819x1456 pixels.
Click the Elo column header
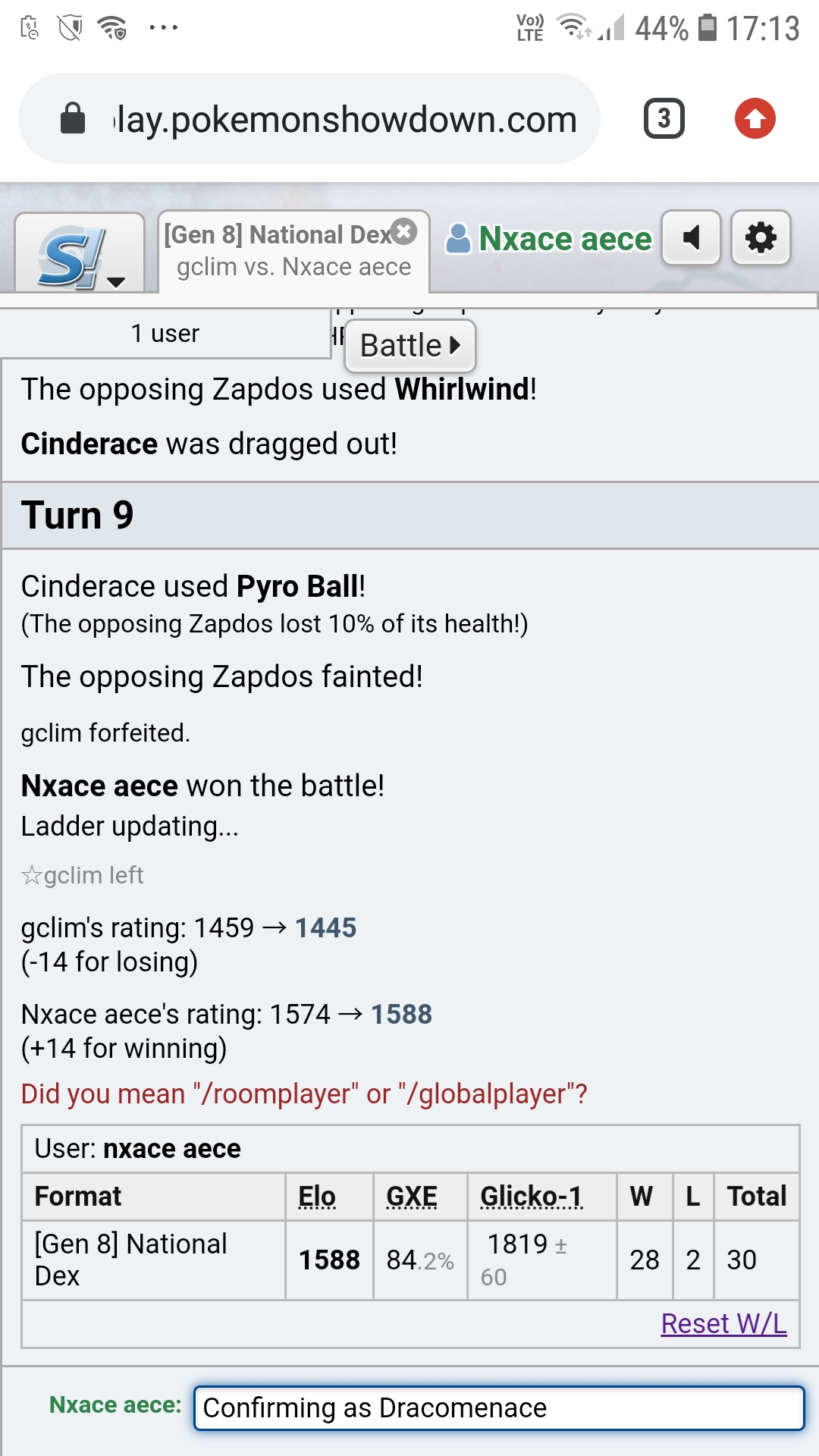point(317,1196)
